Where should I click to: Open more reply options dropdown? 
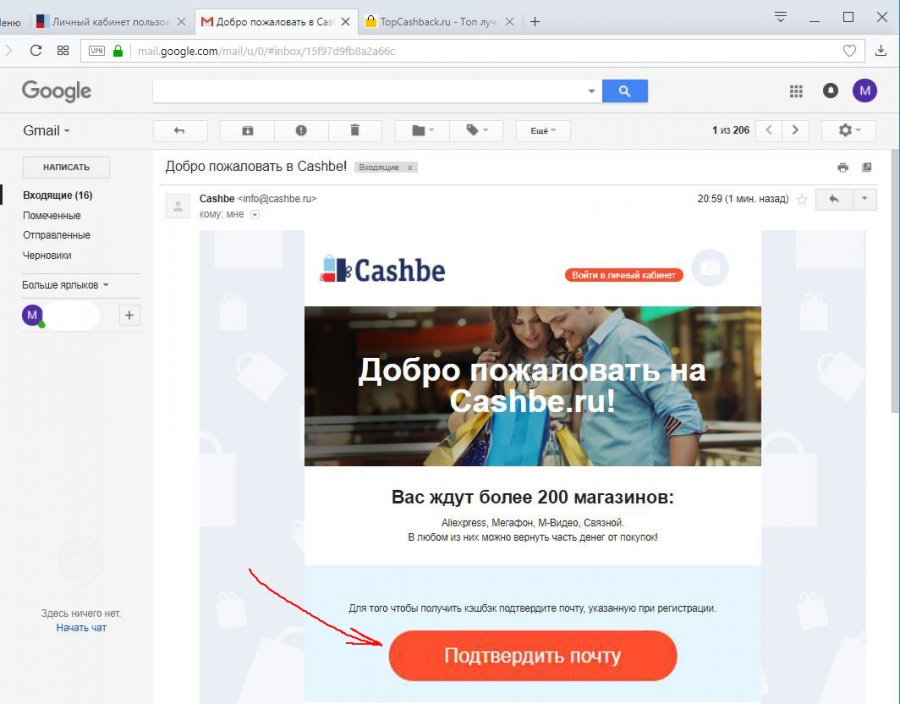pyautogui.click(x=864, y=199)
